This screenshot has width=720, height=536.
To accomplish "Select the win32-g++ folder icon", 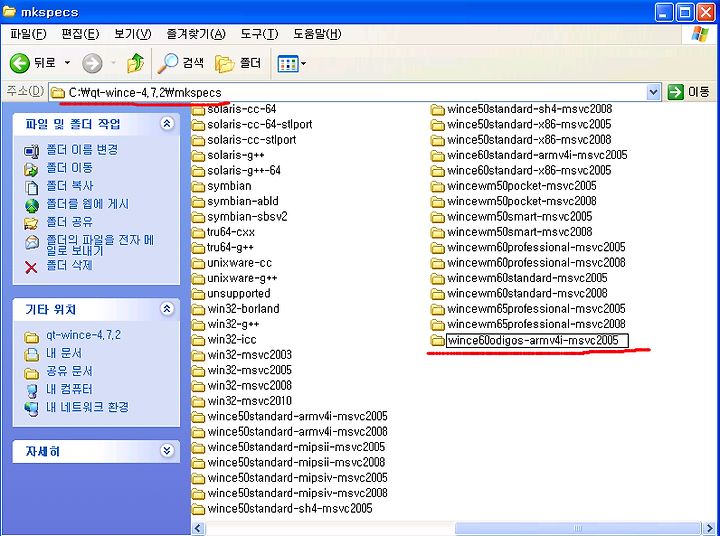I will (x=198, y=325).
